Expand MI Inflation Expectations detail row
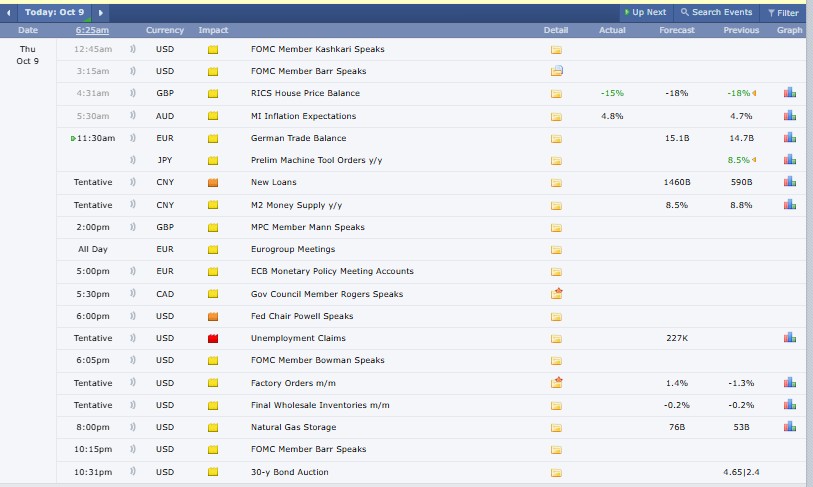The image size is (813, 487). click(557, 116)
